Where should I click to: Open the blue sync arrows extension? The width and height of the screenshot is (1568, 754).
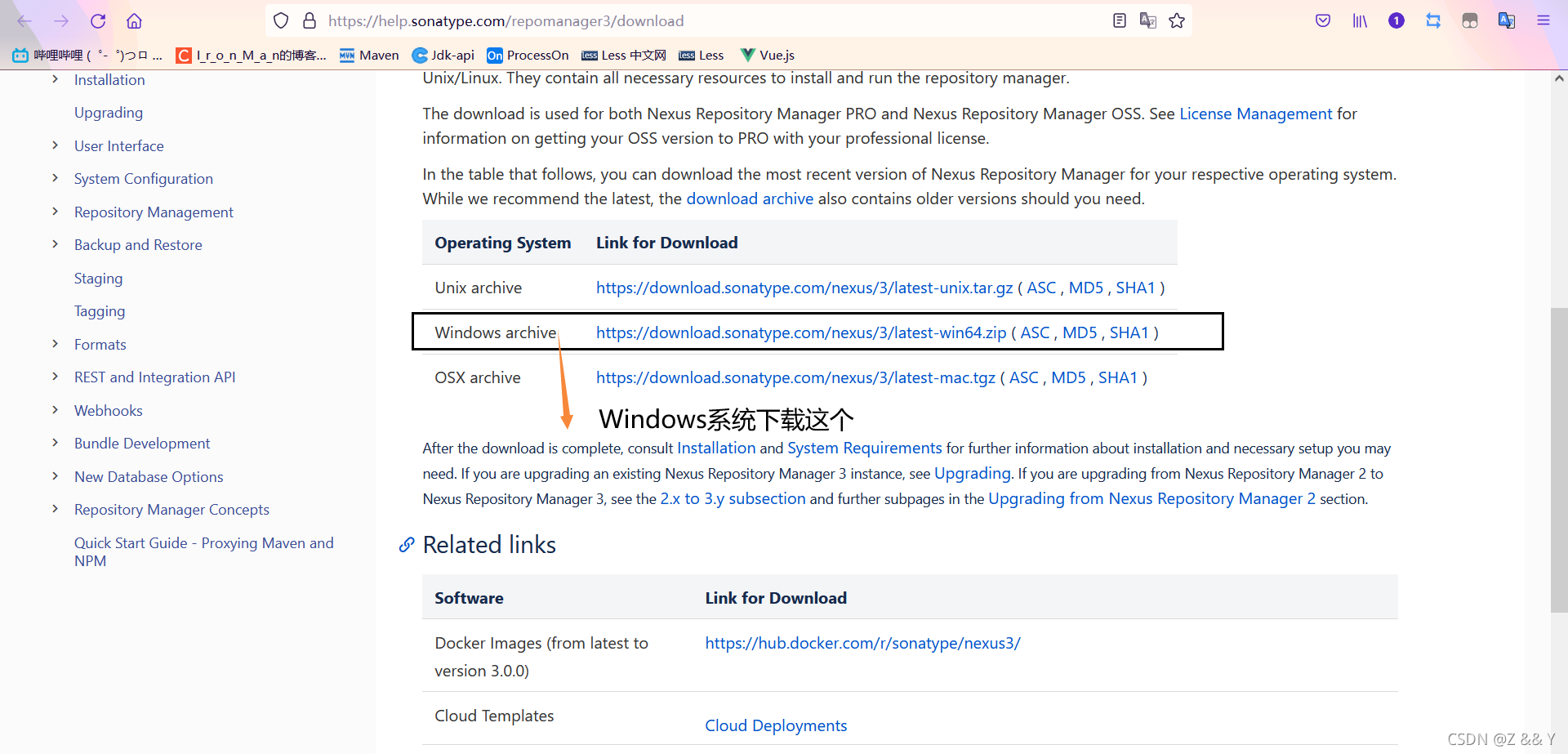coord(1433,21)
